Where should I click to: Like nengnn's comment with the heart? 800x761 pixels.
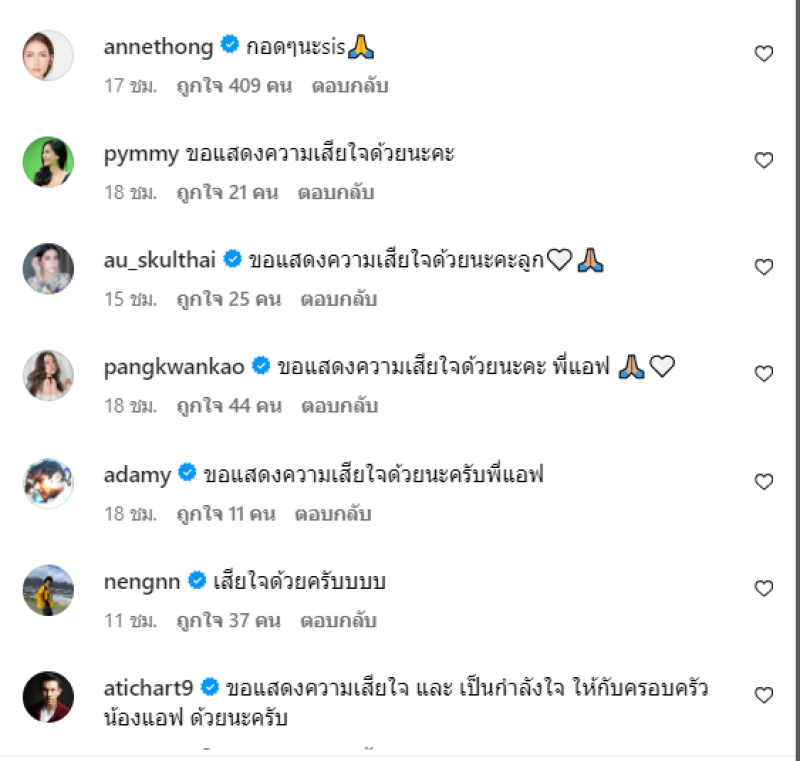763,588
